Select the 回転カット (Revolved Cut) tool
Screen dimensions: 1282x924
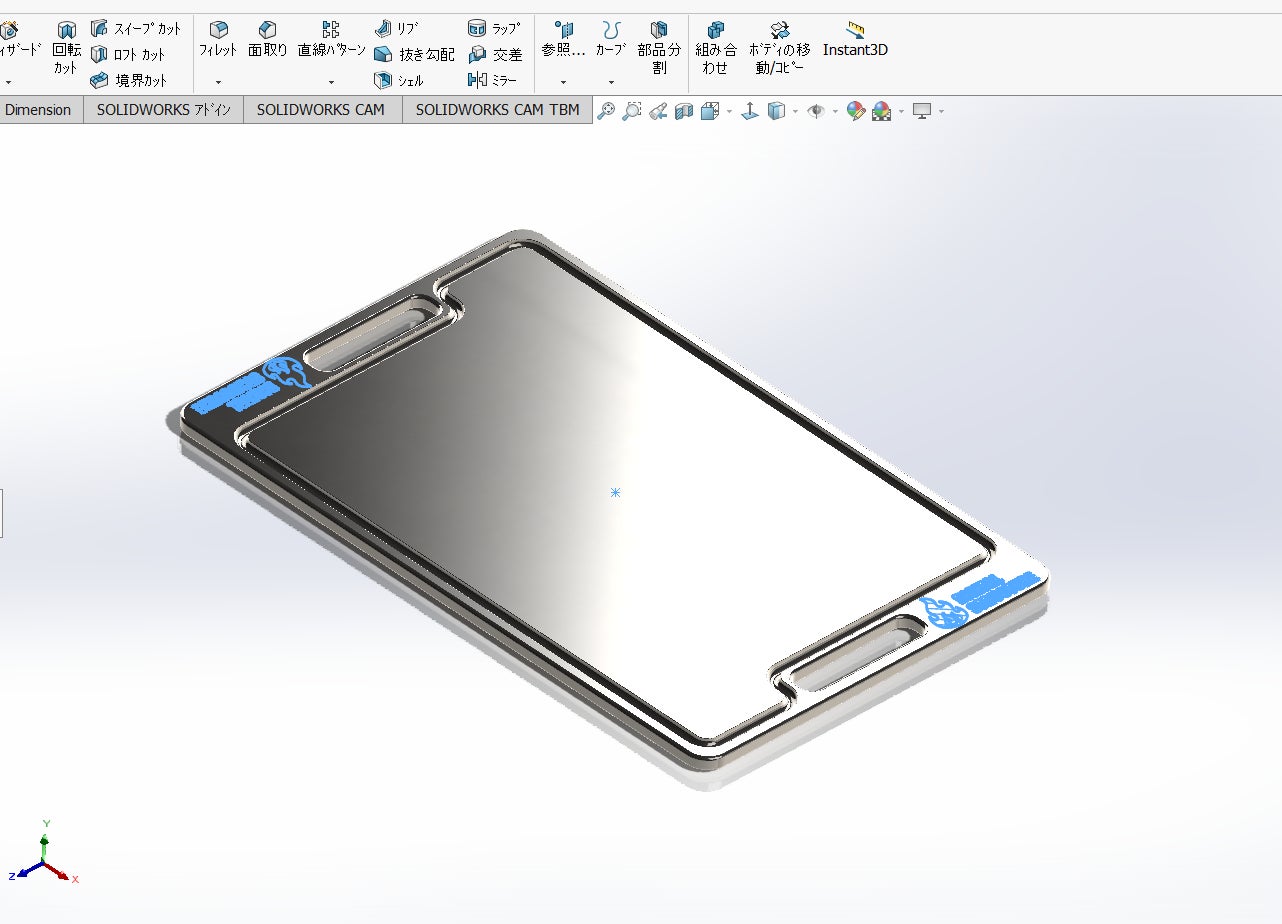pos(66,48)
